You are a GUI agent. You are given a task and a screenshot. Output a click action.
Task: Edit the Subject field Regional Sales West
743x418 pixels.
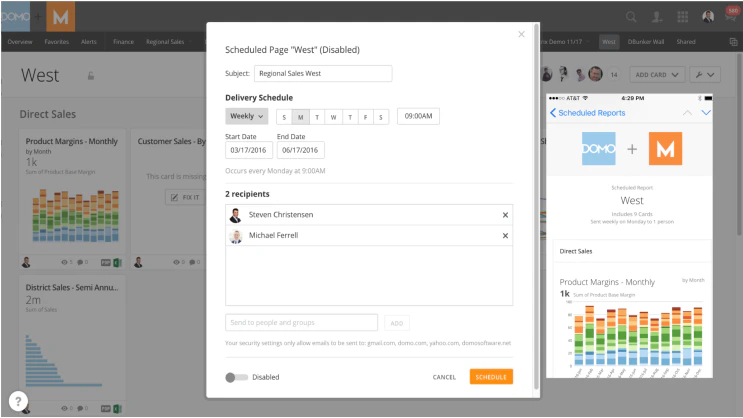323,73
